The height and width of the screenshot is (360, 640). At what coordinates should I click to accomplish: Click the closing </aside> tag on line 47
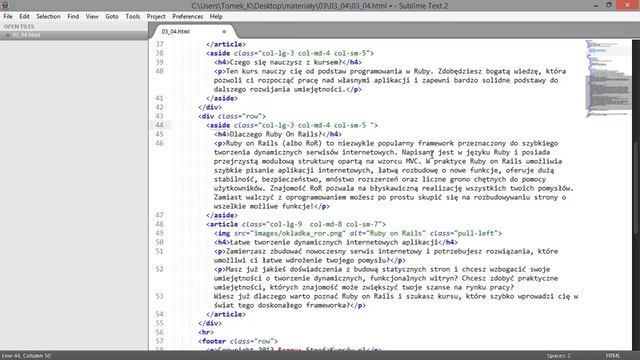[x=222, y=216]
